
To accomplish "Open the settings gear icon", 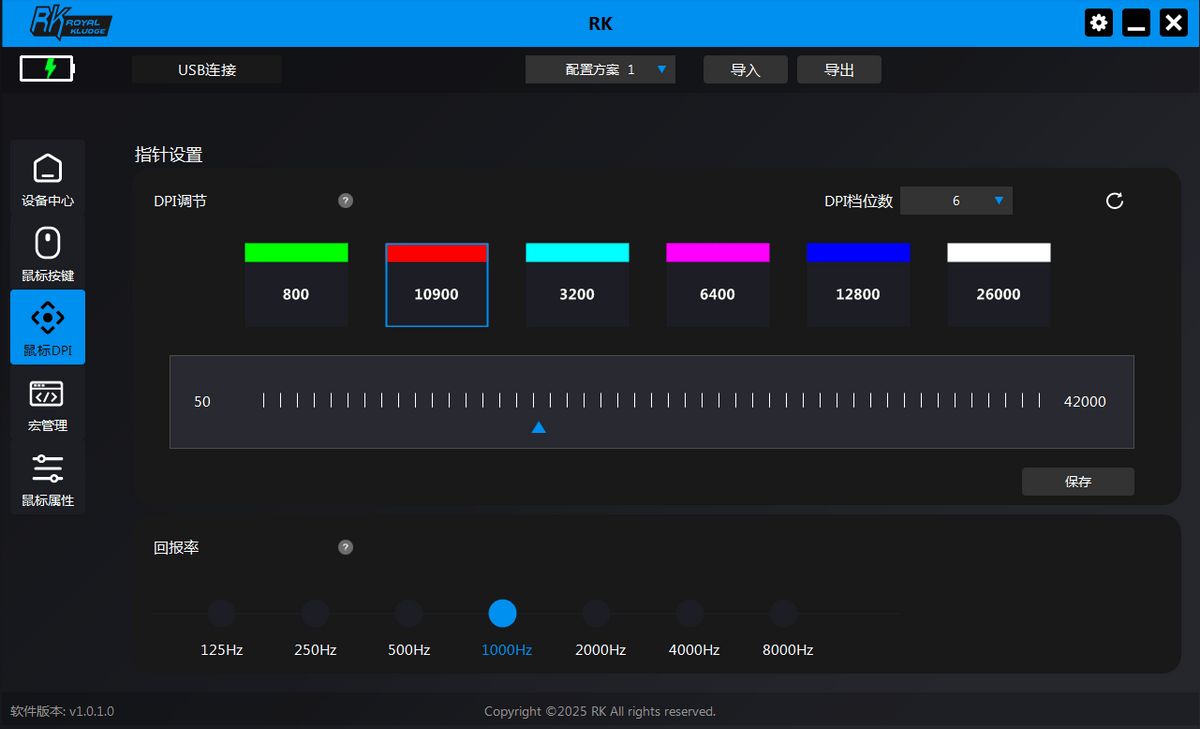I will [1099, 23].
